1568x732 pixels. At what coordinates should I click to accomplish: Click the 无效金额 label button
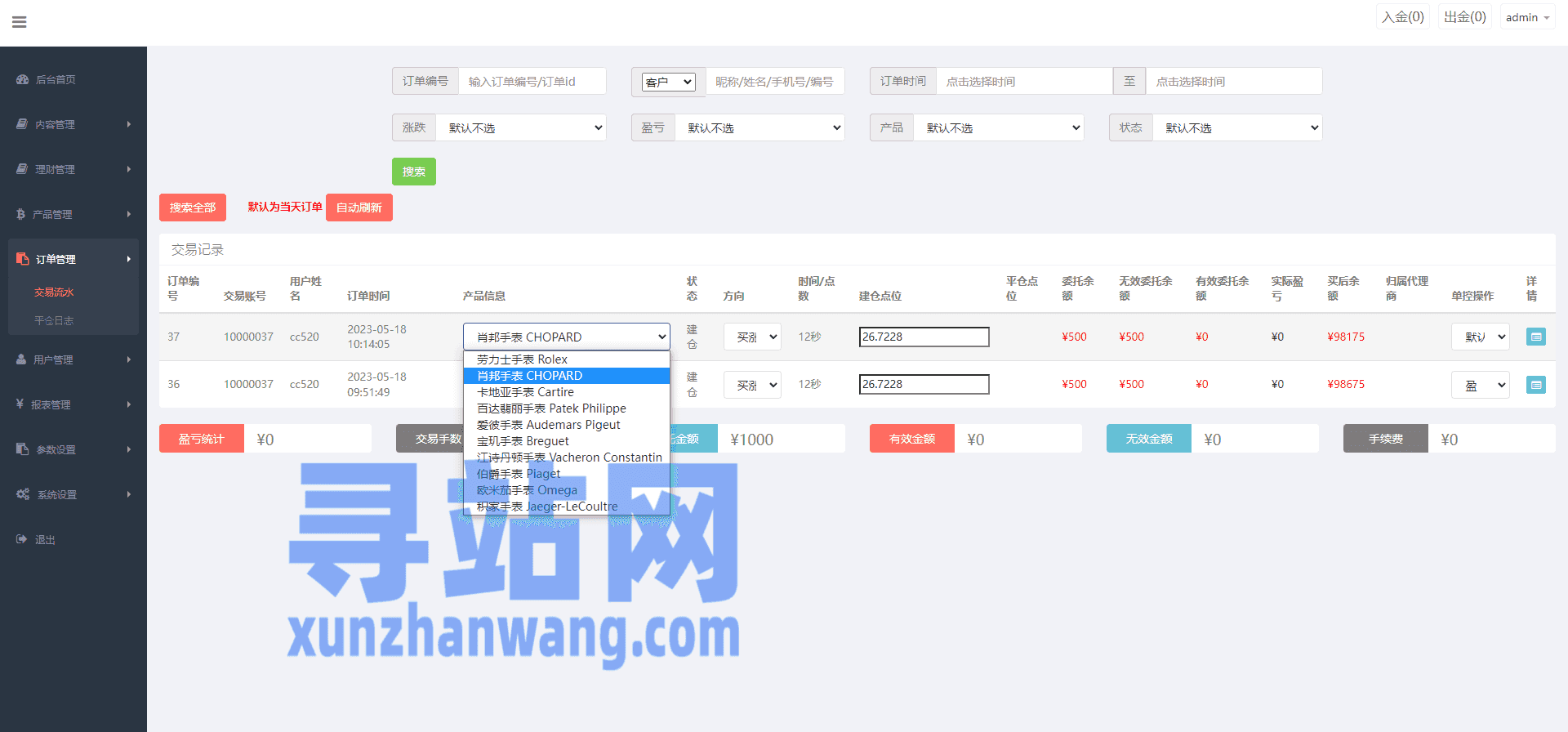[x=1149, y=439]
